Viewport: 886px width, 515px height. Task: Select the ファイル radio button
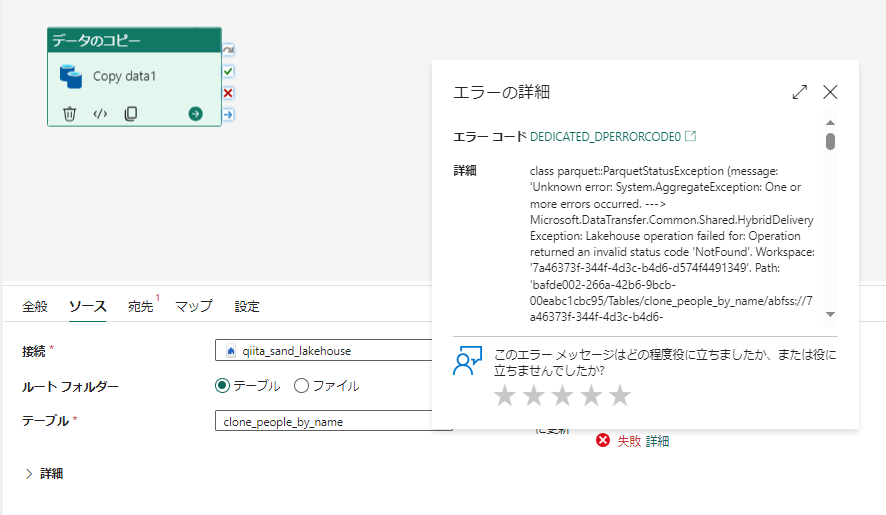tap(301, 386)
